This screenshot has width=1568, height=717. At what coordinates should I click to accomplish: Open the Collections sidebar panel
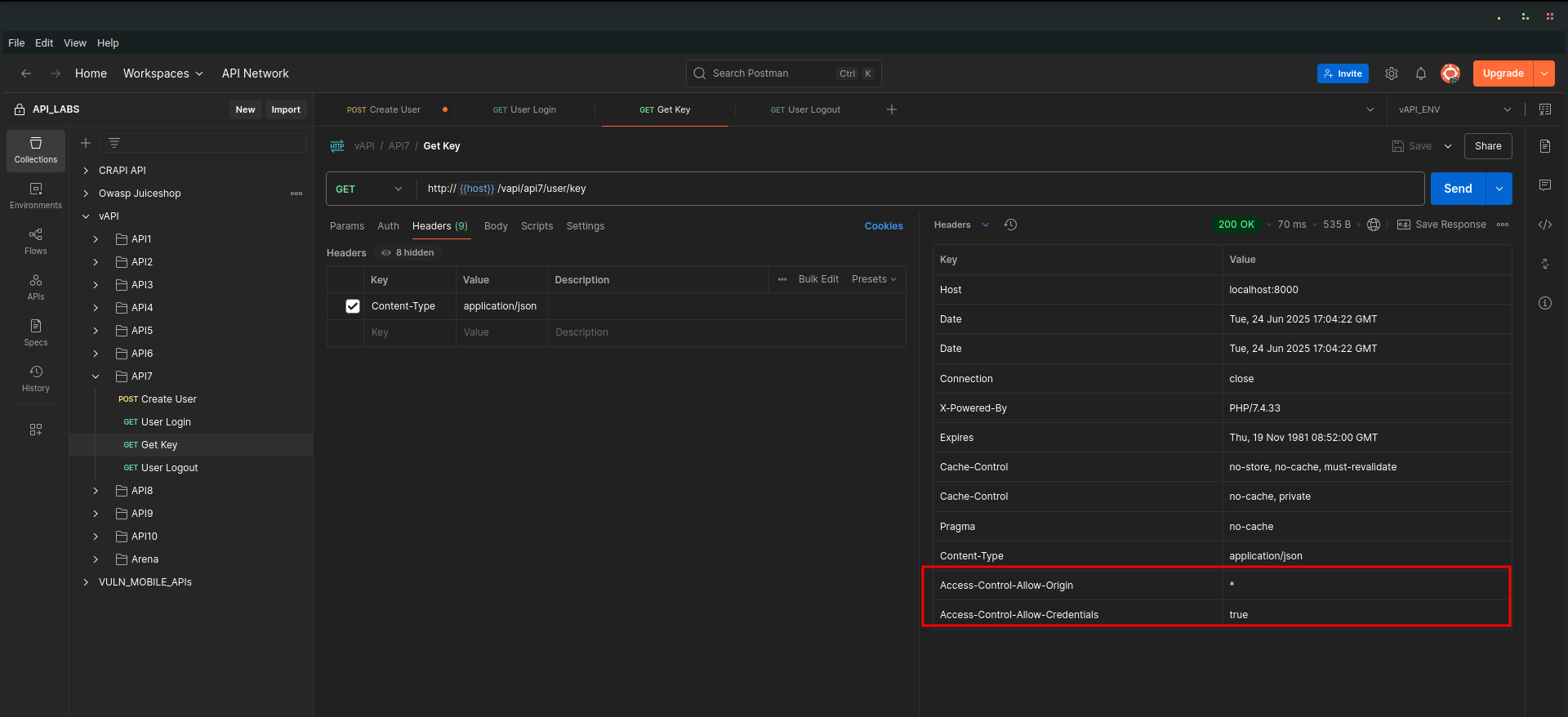click(36, 150)
